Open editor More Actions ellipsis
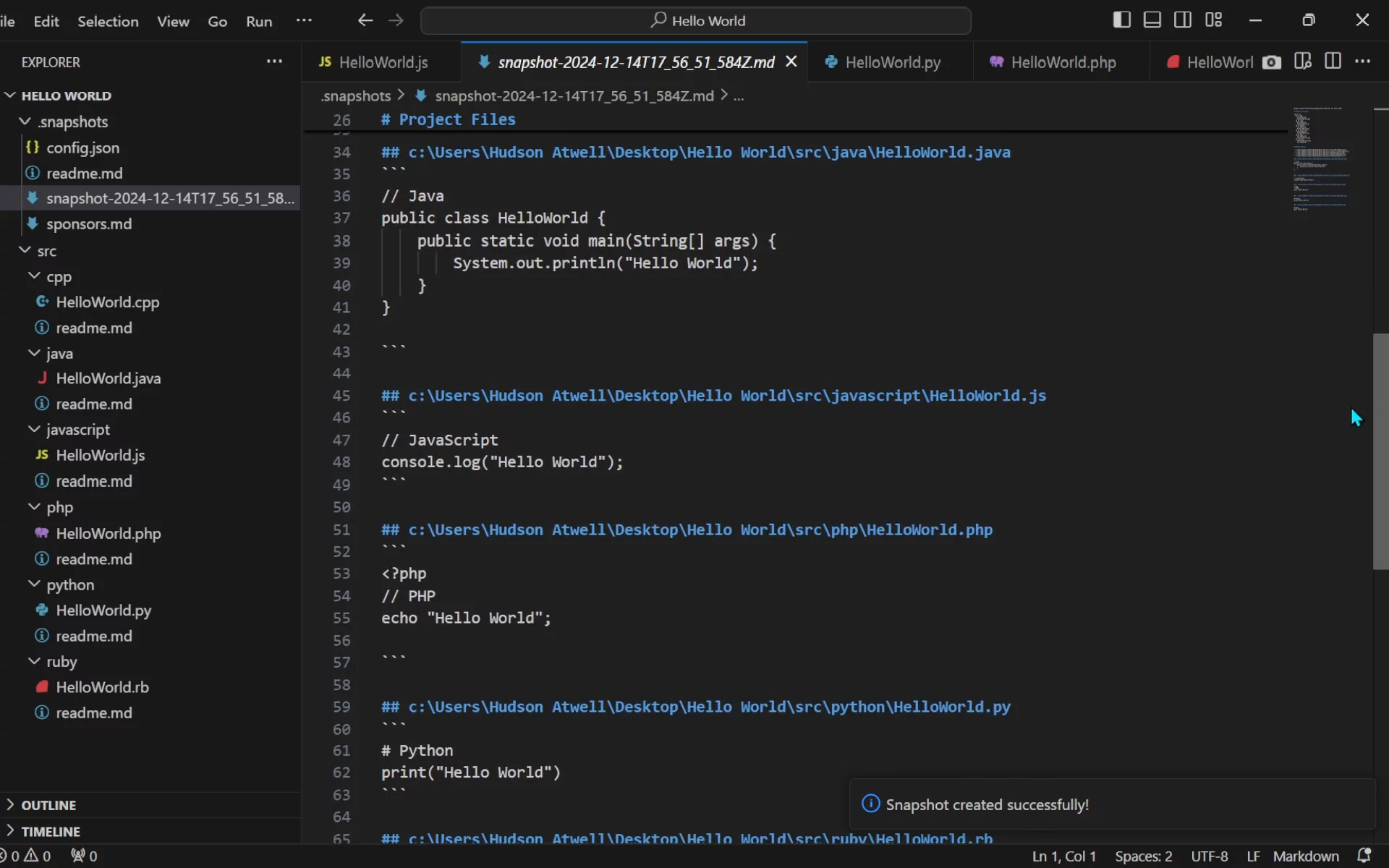Viewport: 1389px width, 868px height. [x=1363, y=61]
